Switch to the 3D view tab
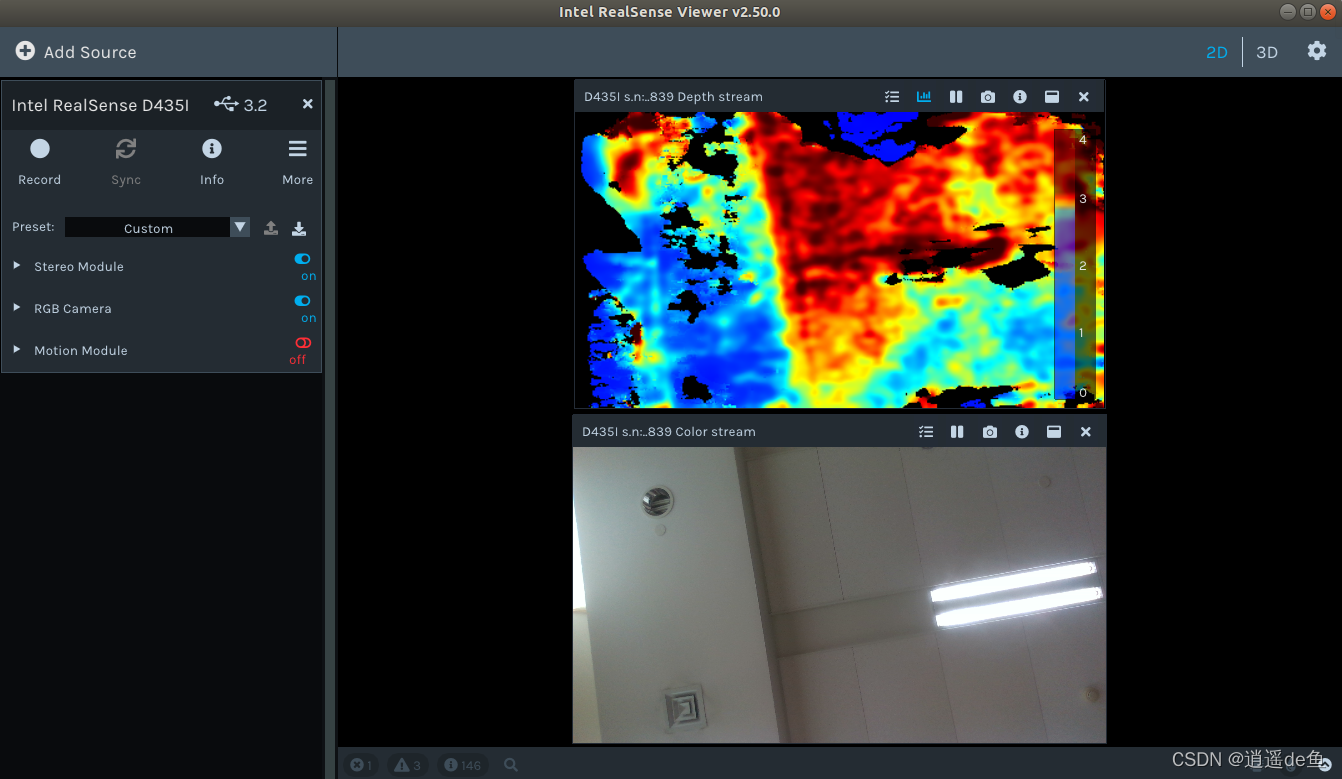1342x779 pixels. [x=1267, y=51]
